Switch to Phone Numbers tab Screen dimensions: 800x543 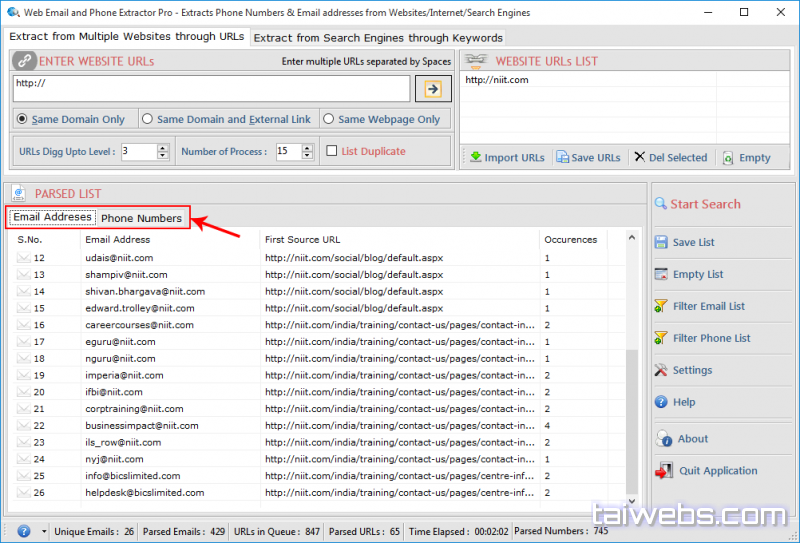click(141, 218)
